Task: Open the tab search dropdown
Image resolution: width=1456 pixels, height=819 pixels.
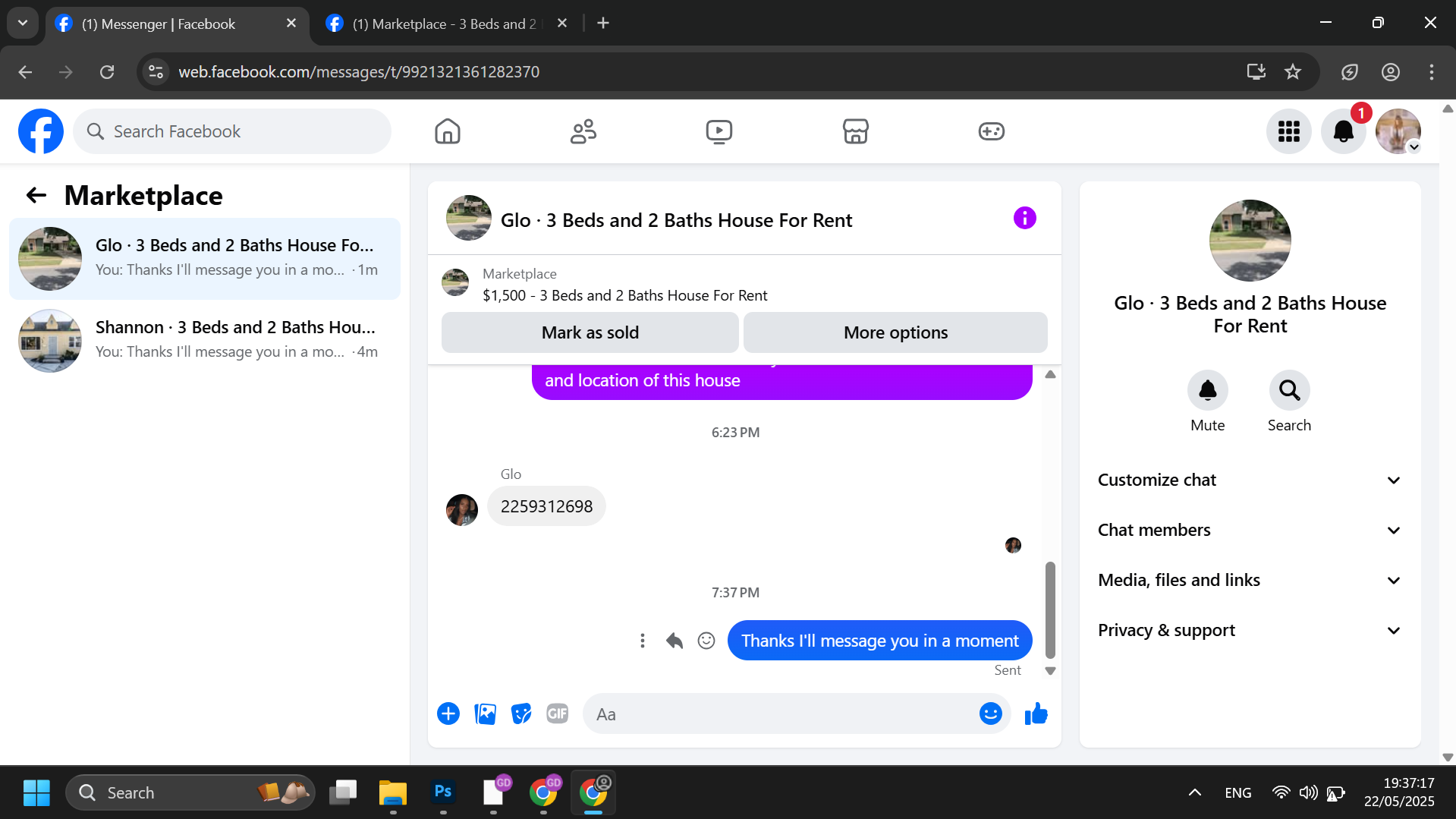Action: coord(23,24)
